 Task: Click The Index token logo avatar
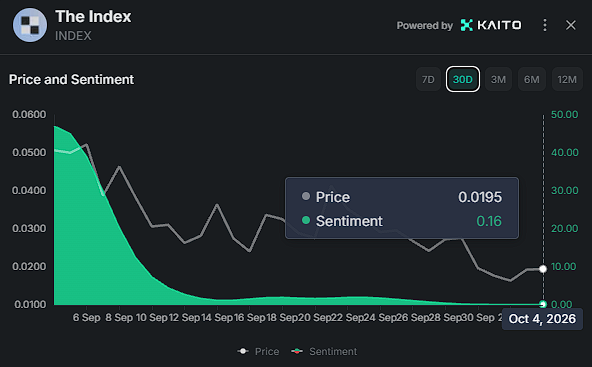point(30,25)
